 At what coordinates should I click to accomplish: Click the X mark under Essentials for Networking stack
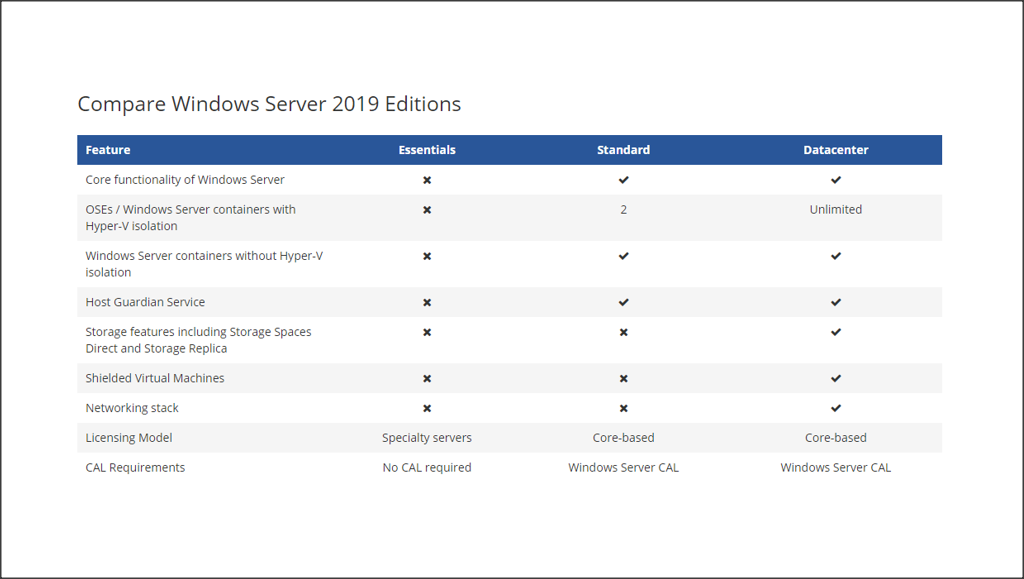pos(427,408)
